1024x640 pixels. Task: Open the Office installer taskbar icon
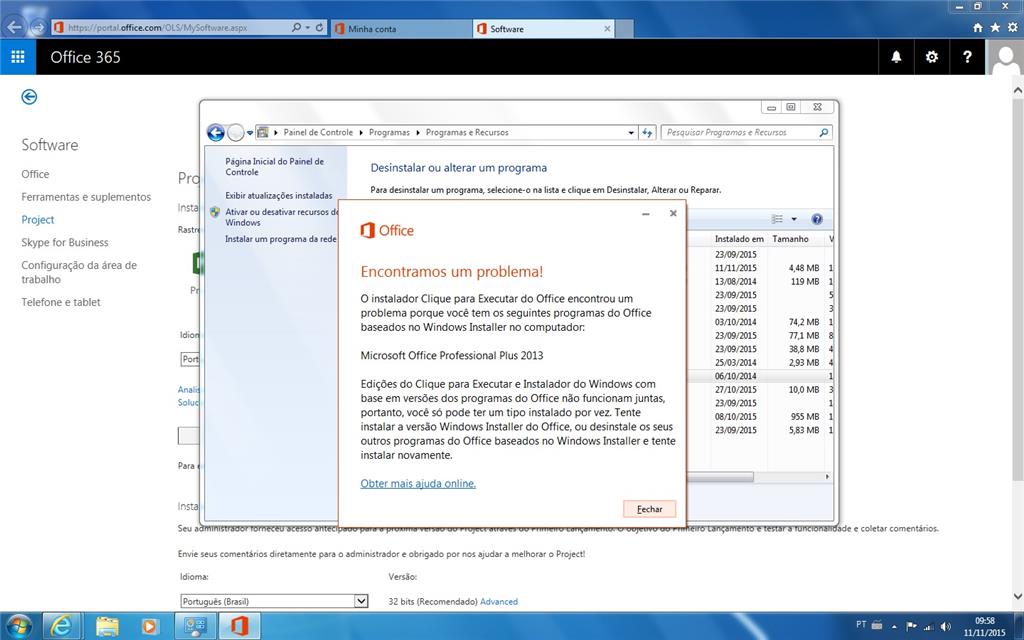(240, 626)
